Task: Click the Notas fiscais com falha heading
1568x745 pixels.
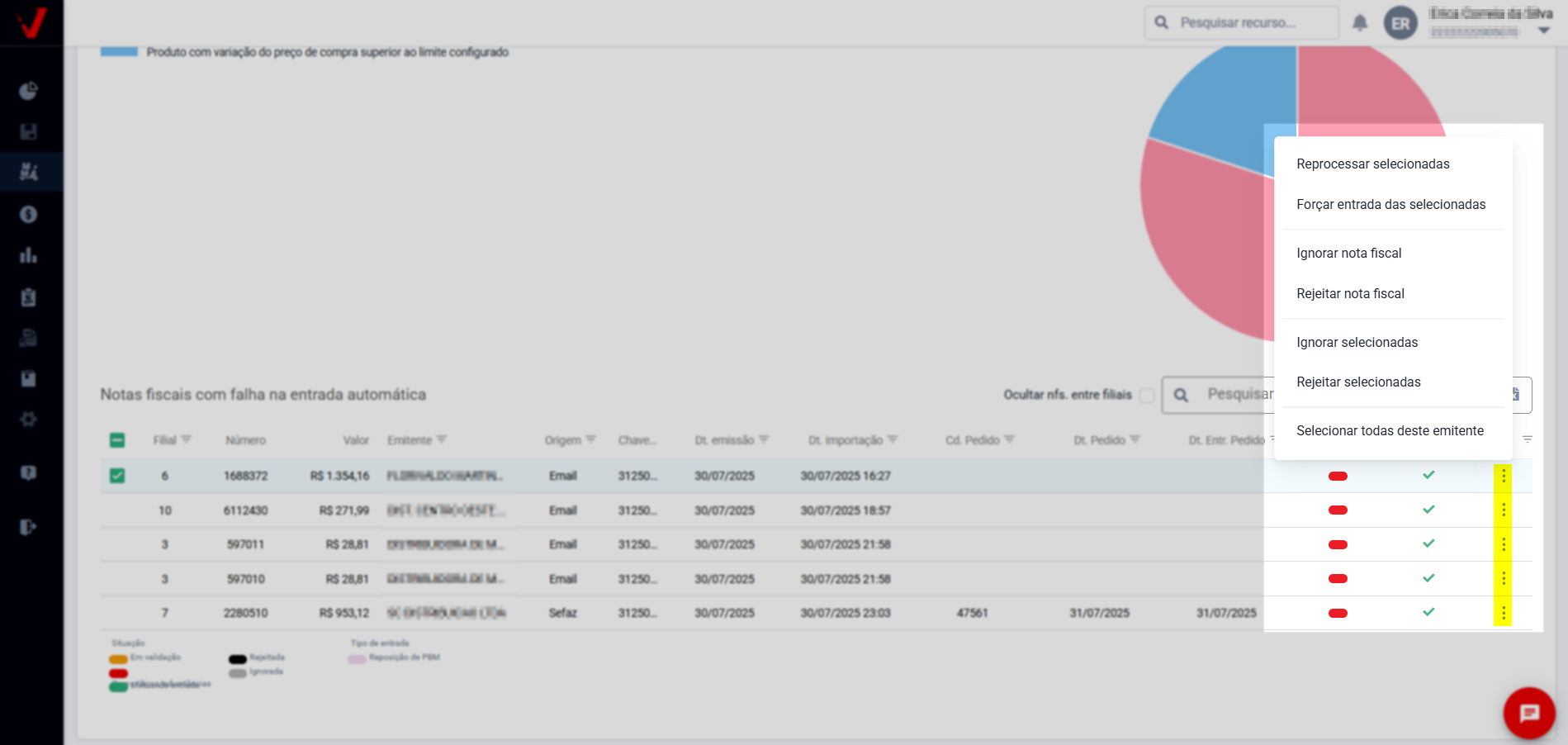Action: 263,395
